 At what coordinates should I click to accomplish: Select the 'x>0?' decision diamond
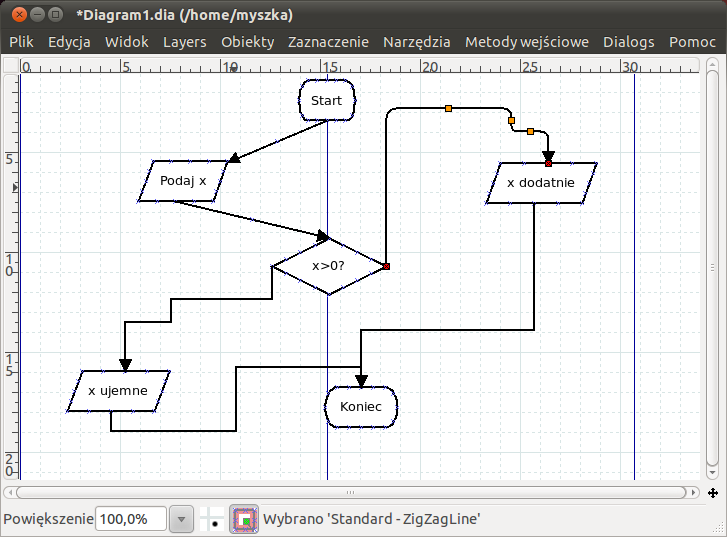pyautogui.click(x=328, y=266)
